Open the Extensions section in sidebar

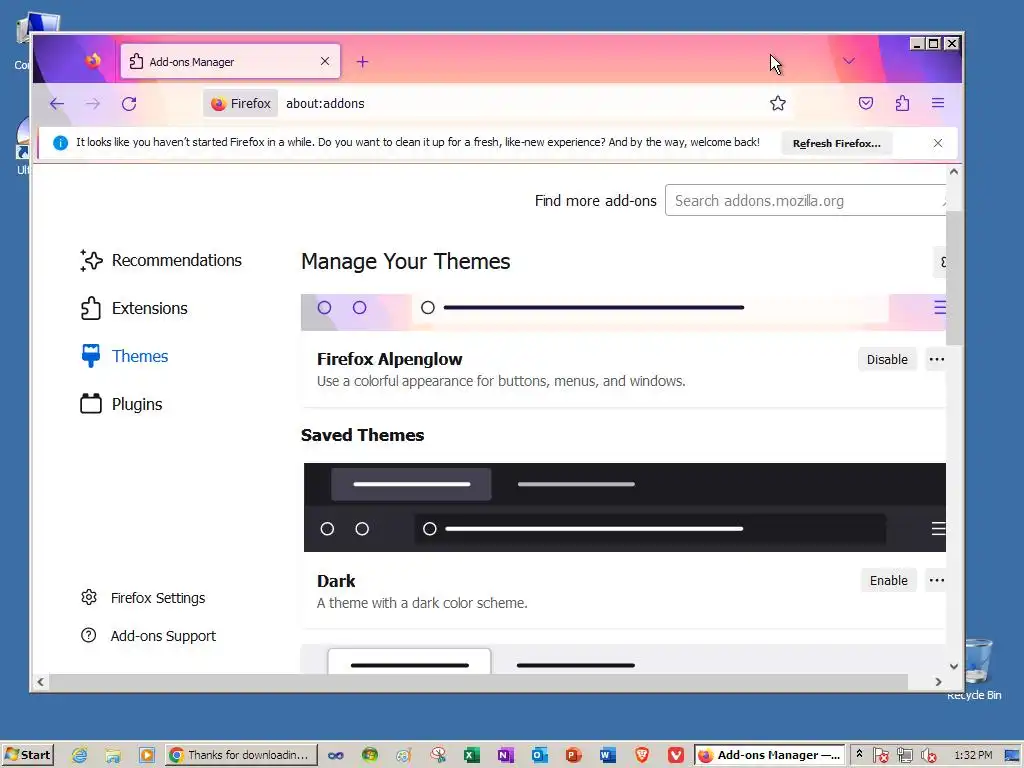tap(134, 308)
